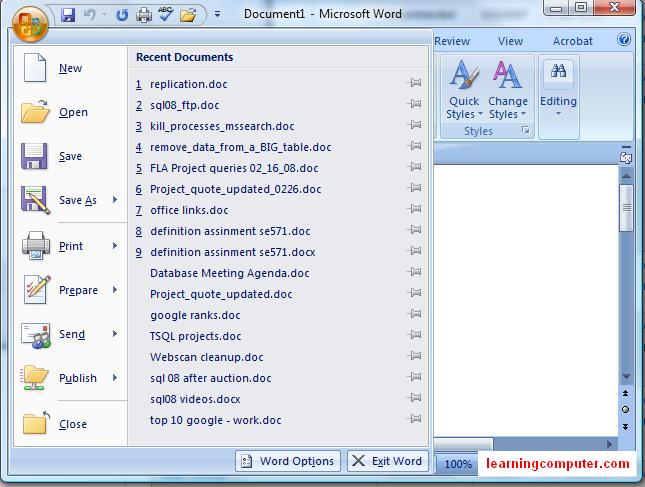Open the Change Styles dropdown arrow
Screen dimensions: 645x487
click(x=523, y=114)
